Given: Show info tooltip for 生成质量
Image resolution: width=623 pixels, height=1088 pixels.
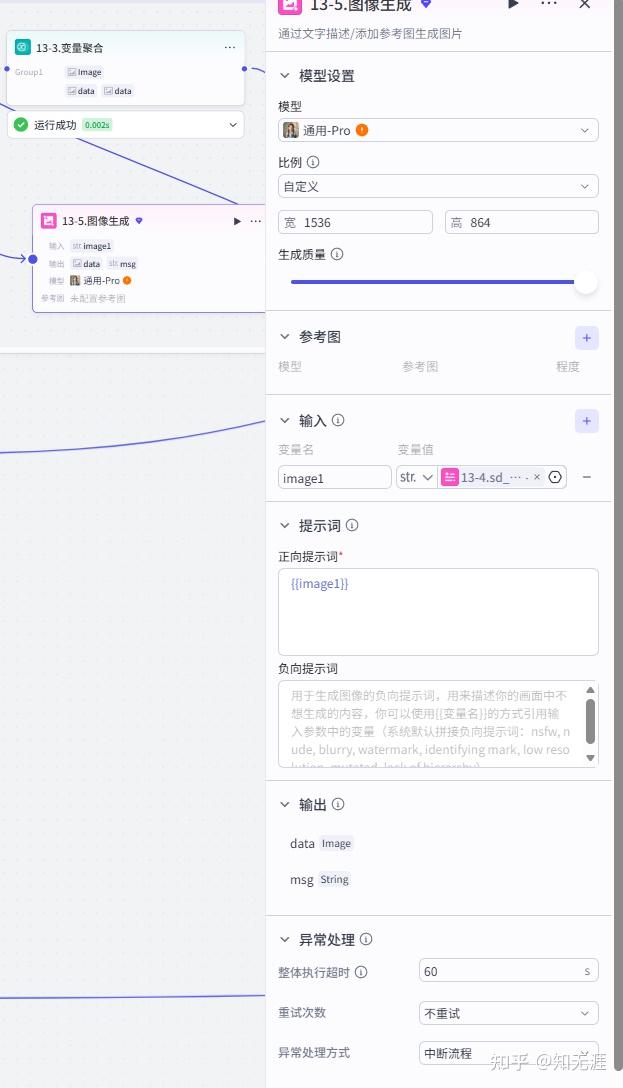Looking at the screenshot, I should click(336, 254).
